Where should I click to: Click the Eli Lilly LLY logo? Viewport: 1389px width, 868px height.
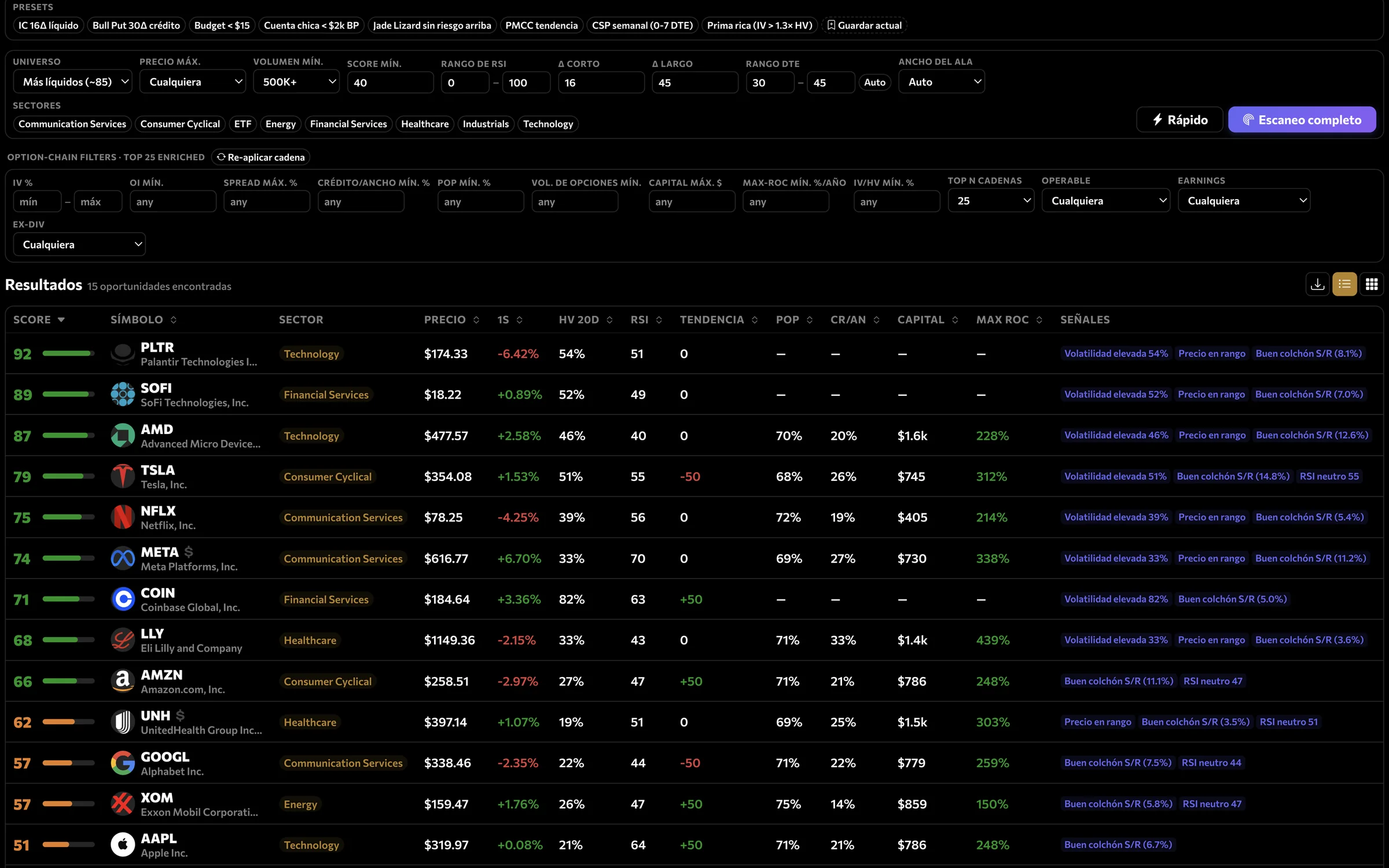pyautogui.click(x=123, y=641)
